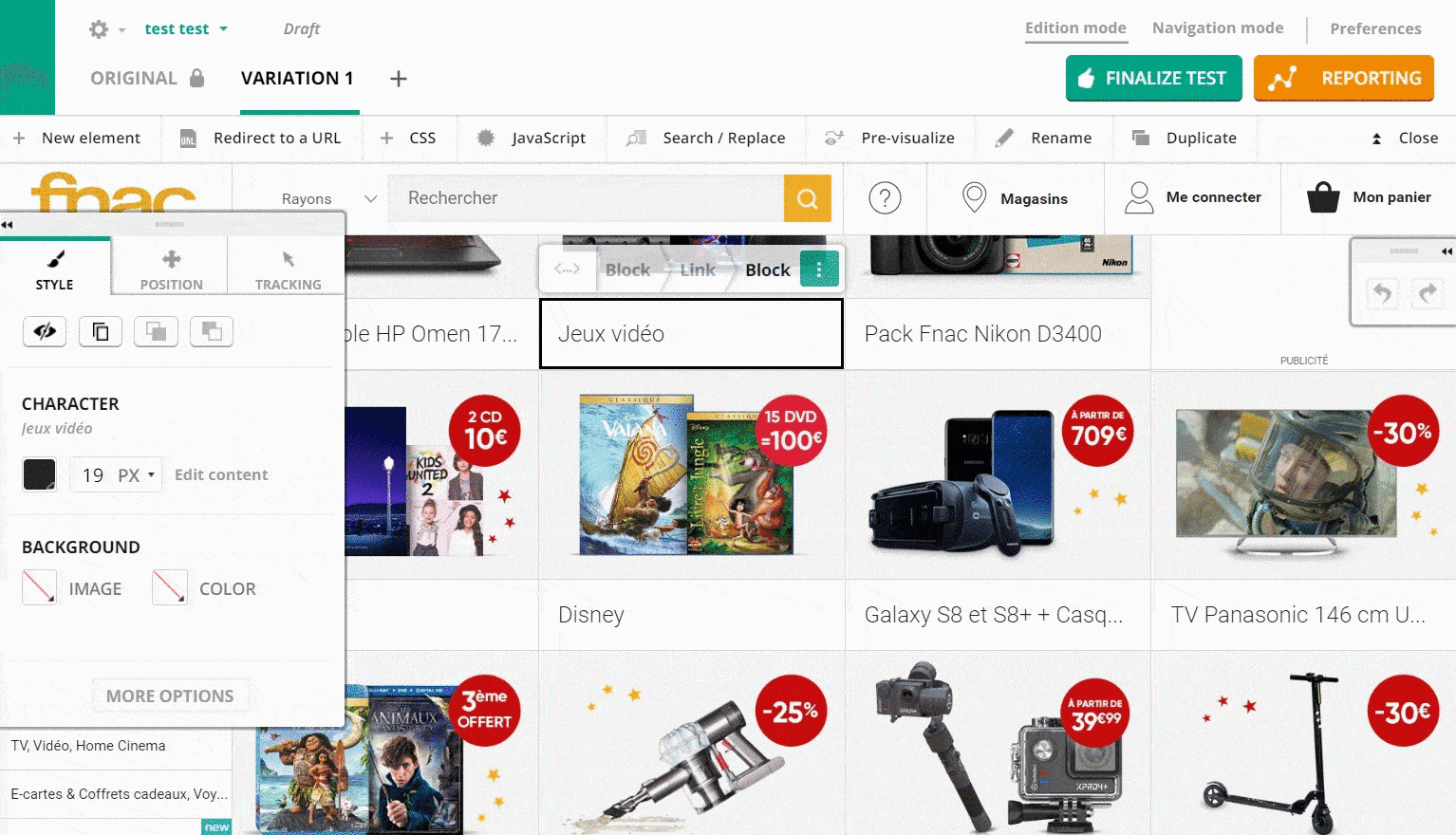Open the REPORTING button

1343,78
